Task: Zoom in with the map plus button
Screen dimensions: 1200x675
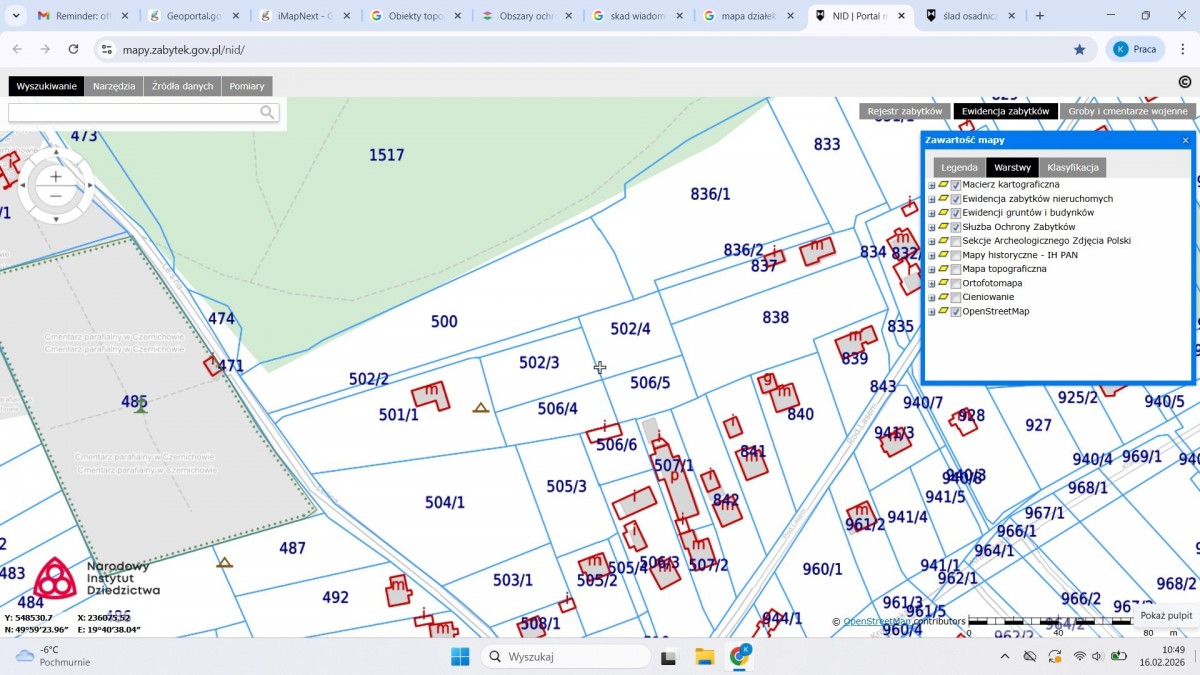Action: (x=56, y=176)
